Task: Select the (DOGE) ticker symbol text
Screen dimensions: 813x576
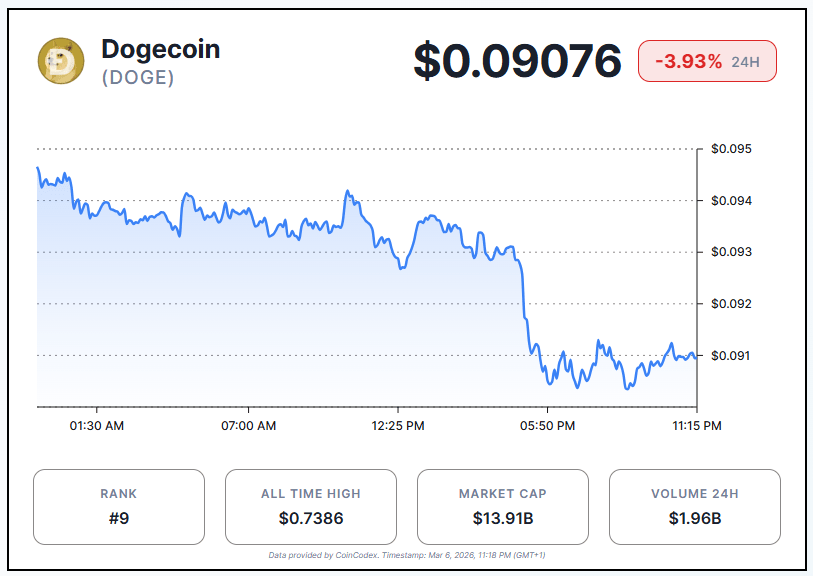Action: [x=138, y=77]
